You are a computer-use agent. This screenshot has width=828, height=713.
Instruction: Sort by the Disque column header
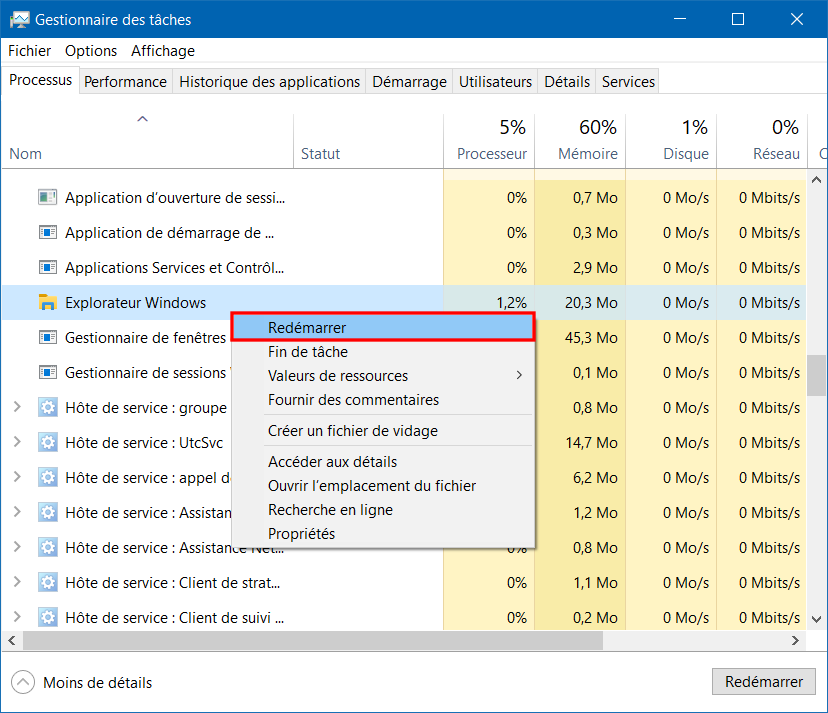click(x=671, y=142)
